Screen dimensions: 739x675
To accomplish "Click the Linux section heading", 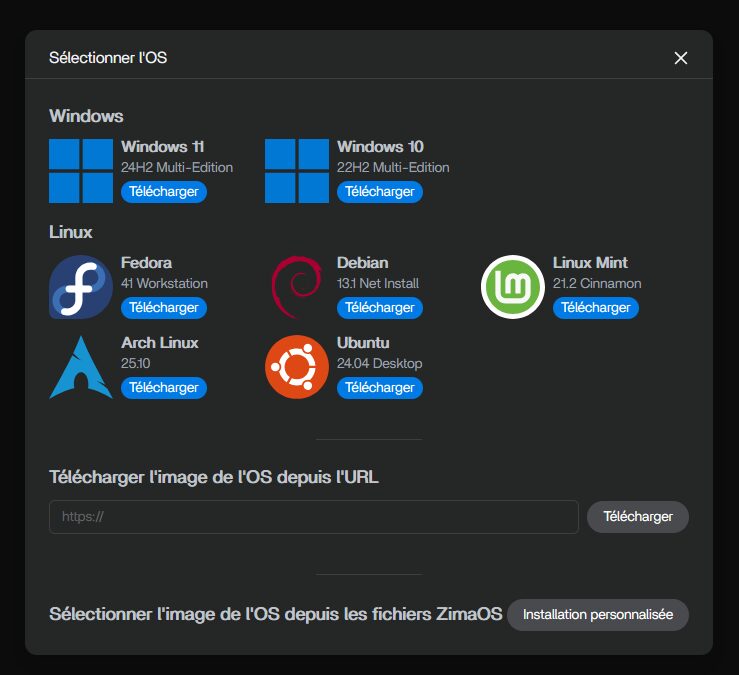I will (71, 232).
